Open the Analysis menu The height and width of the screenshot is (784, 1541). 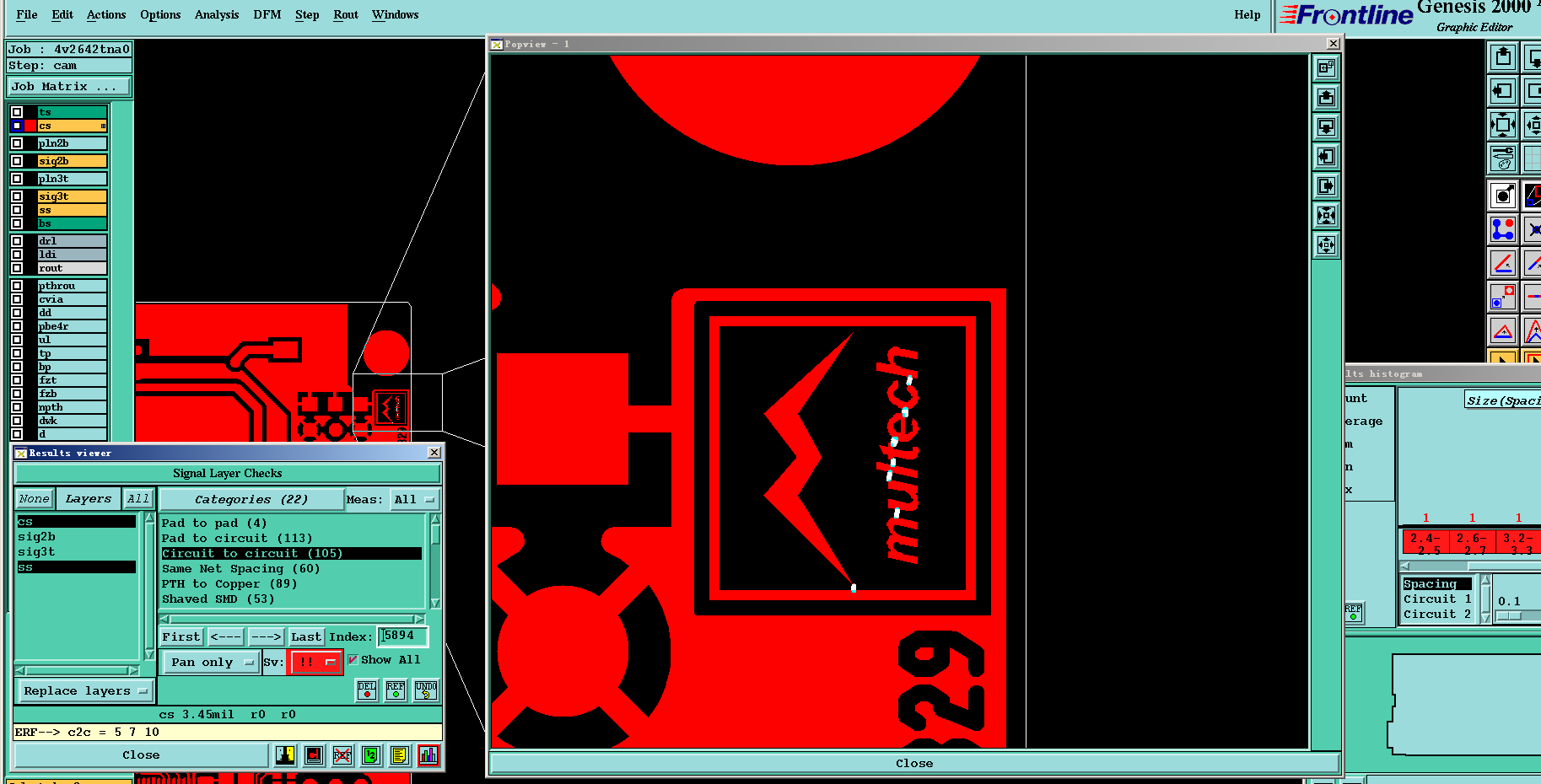217,14
